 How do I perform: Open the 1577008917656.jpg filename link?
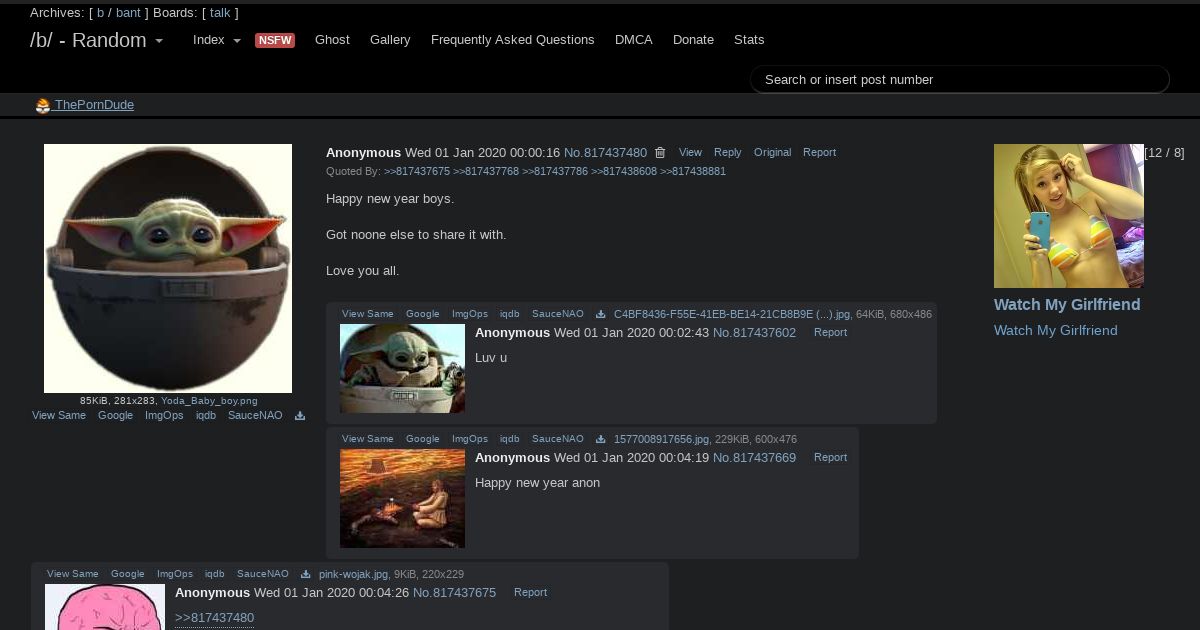coord(661,439)
